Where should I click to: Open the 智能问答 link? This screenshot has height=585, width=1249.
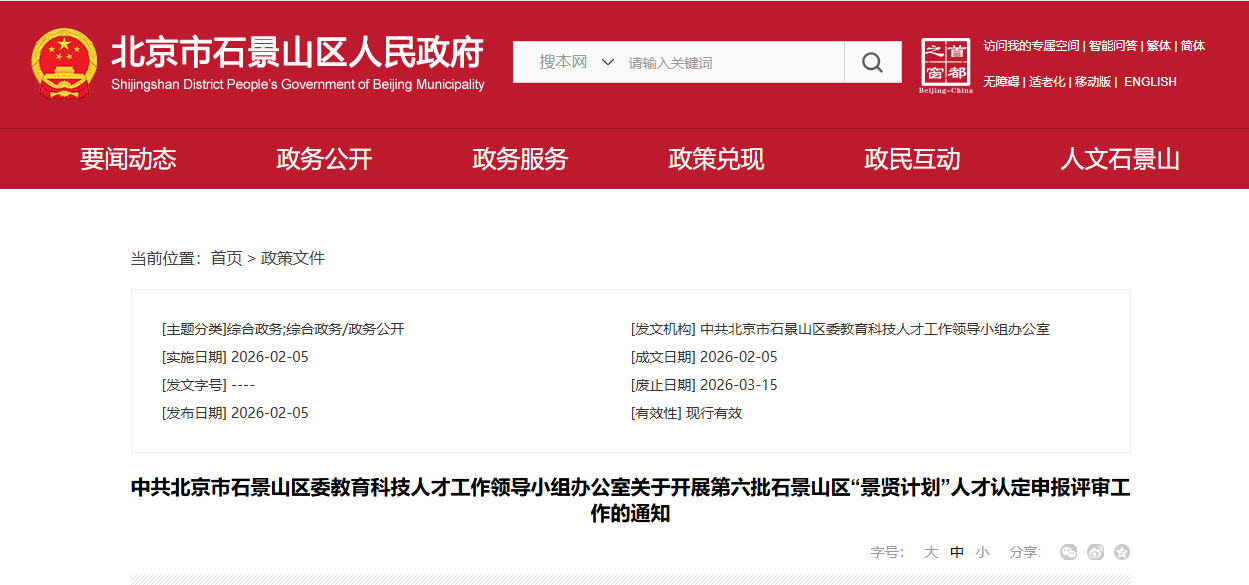coord(1113,46)
